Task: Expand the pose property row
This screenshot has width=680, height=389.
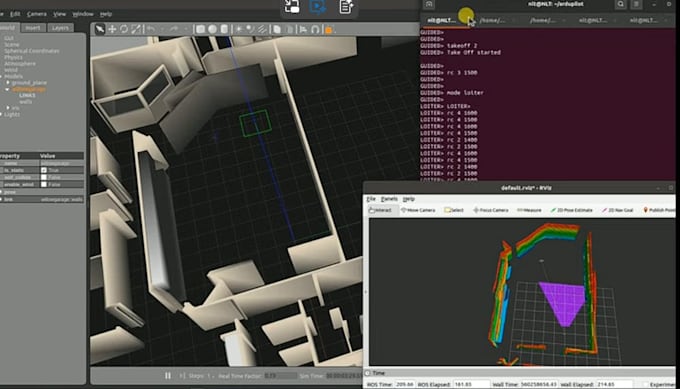Action: (x=2, y=192)
